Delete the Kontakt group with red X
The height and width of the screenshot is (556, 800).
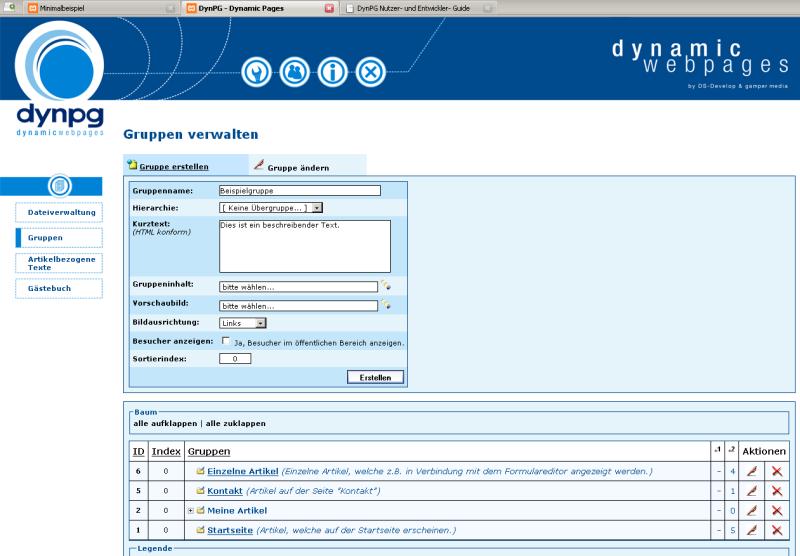click(x=776, y=491)
